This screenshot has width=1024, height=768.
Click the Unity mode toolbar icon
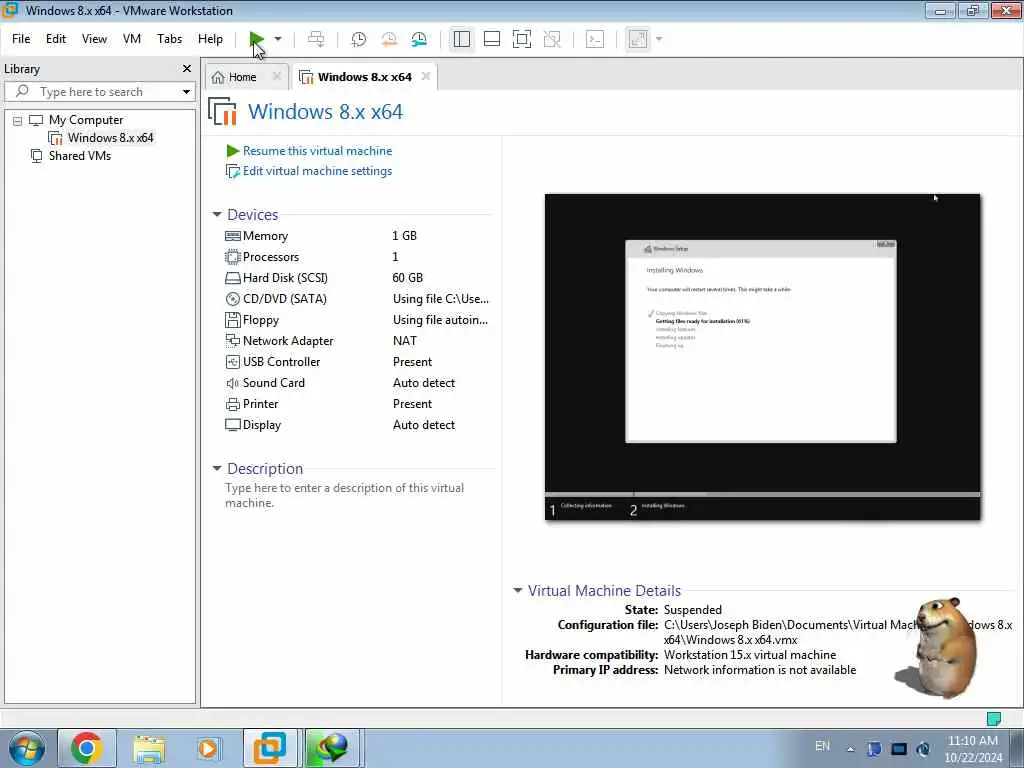pyautogui.click(x=552, y=39)
